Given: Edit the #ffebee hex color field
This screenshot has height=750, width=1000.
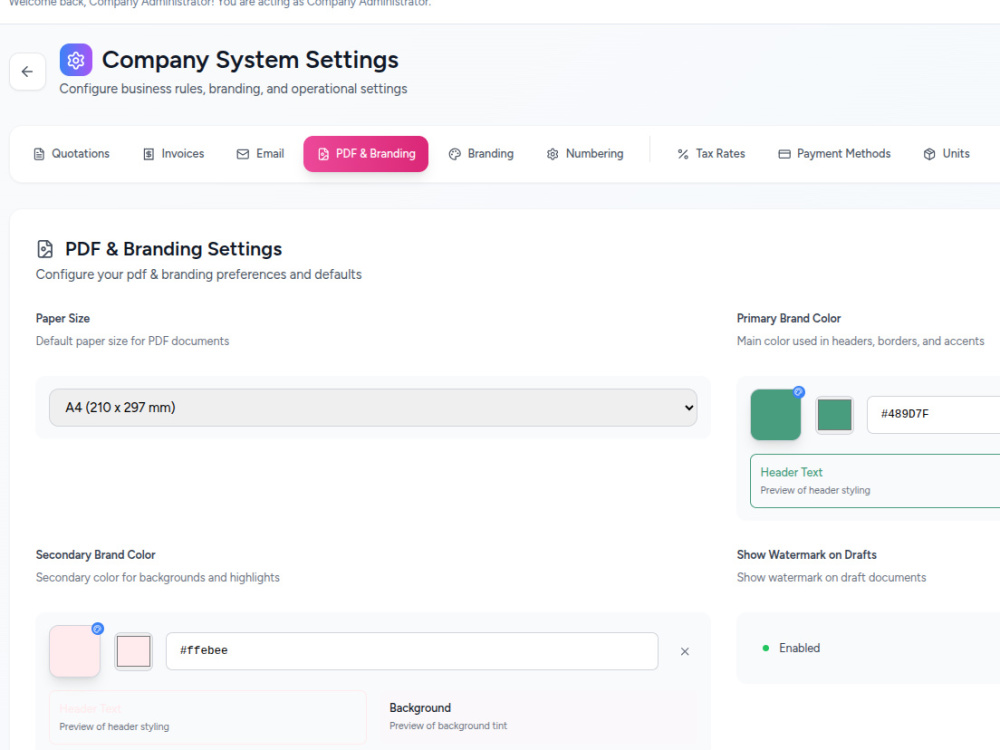Looking at the screenshot, I should click(x=412, y=651).
